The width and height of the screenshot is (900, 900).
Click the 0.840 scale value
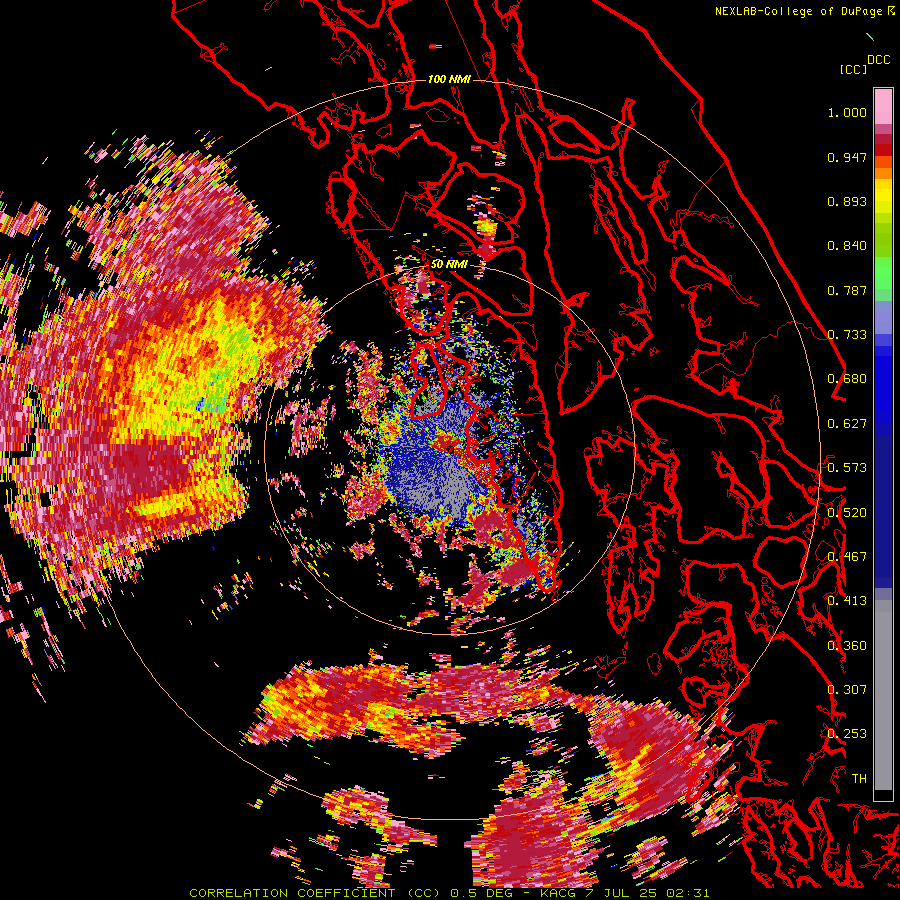click(x=847, y=246)
